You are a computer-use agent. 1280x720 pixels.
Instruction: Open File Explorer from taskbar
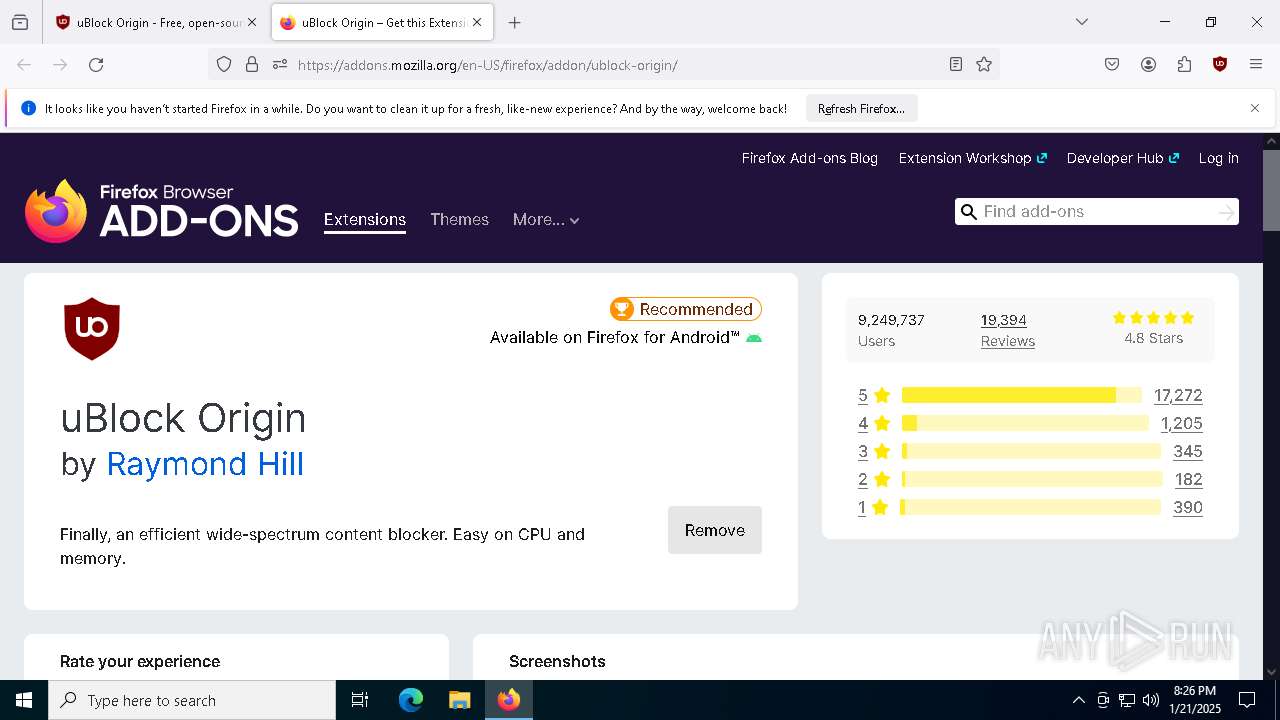(459, 700)
